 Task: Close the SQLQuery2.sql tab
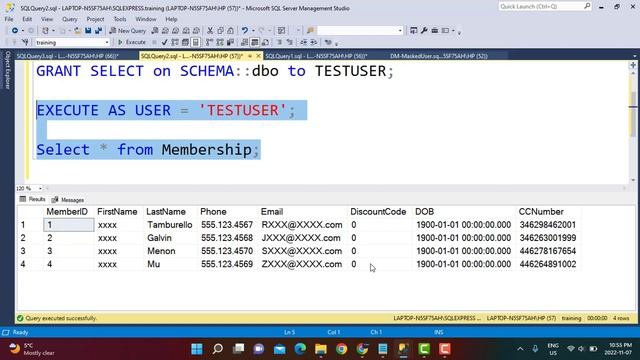coord(258,56)
